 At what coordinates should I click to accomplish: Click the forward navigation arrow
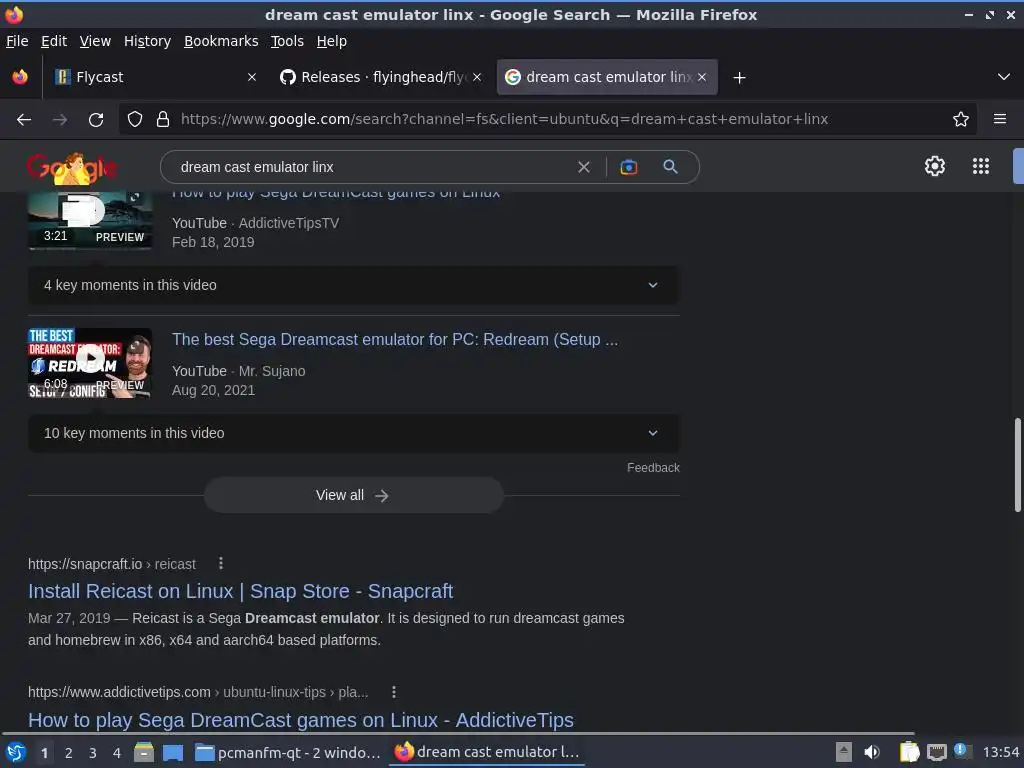(60, 120)
